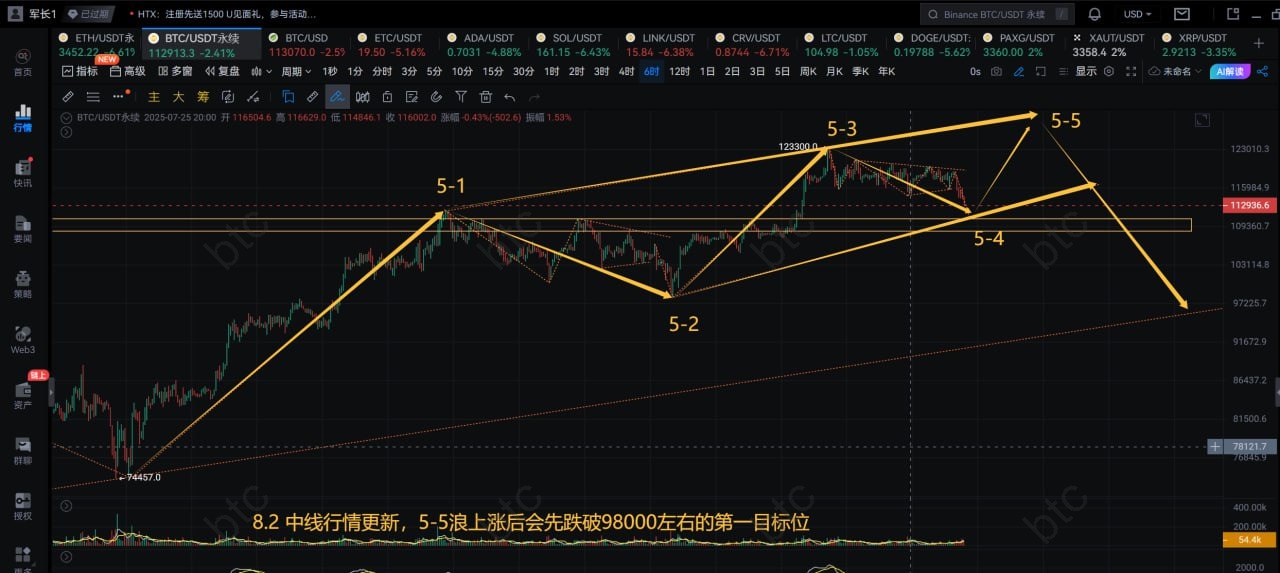The image size is (1280, 573).
Task: Switch to the DOGE/USDT tab
Action: coord(933,44)
